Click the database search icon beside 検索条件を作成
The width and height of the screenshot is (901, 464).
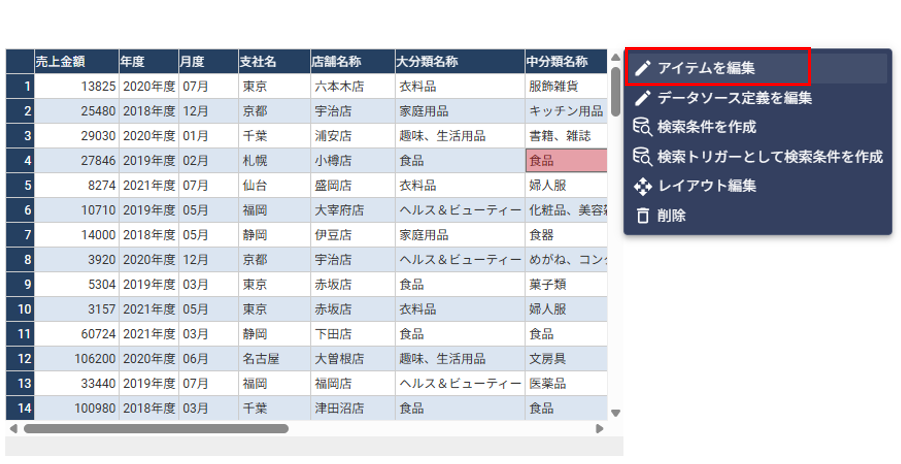[x=643, y=127]
